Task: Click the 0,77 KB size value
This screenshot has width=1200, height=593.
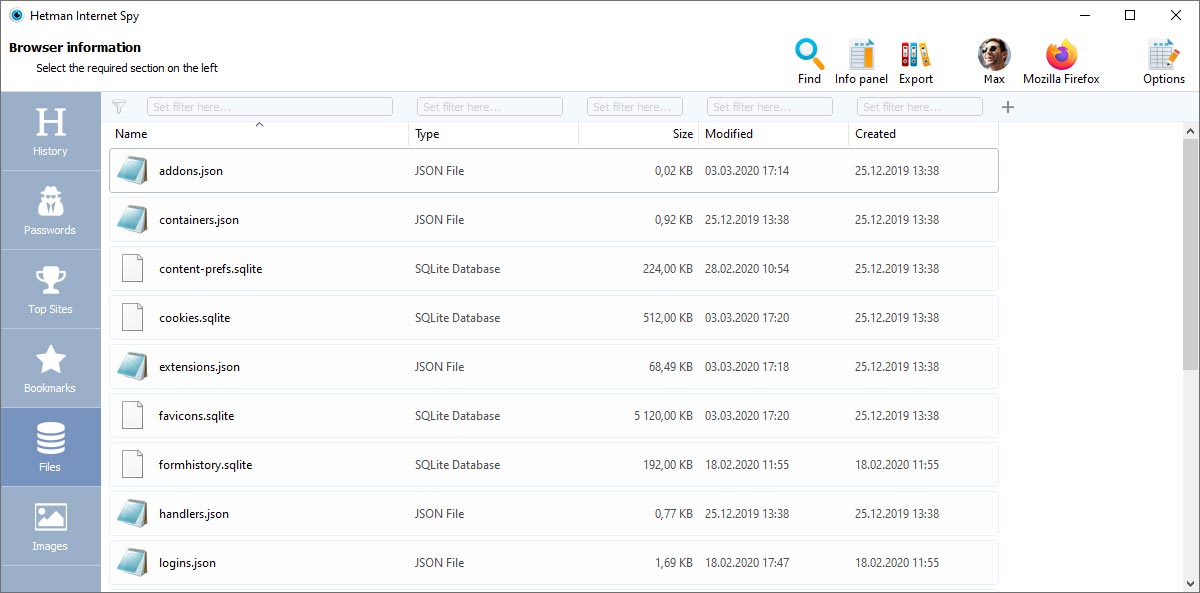Action: point(674,514)
